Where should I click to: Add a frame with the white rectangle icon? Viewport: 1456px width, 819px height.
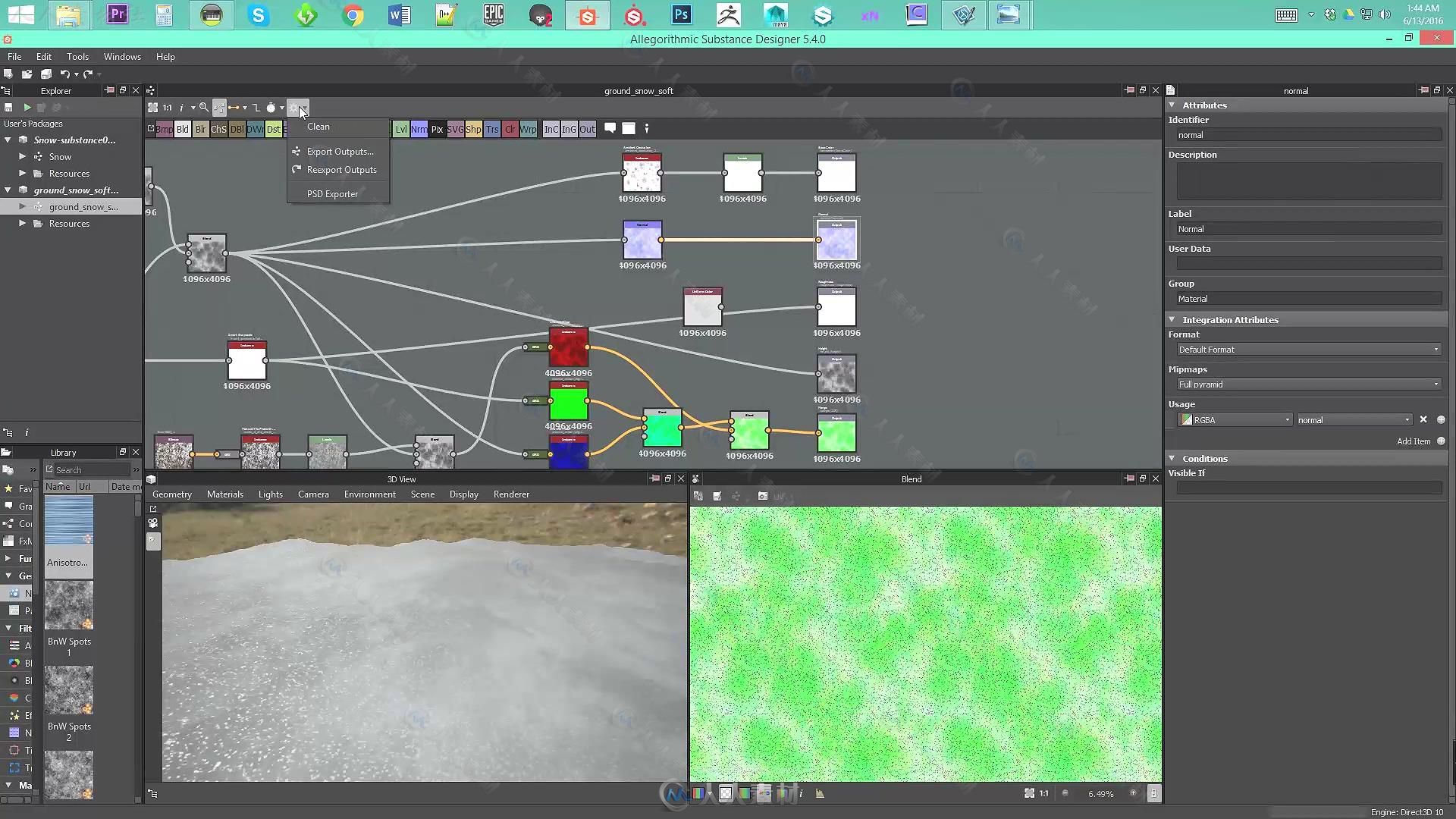pos(629,128)
